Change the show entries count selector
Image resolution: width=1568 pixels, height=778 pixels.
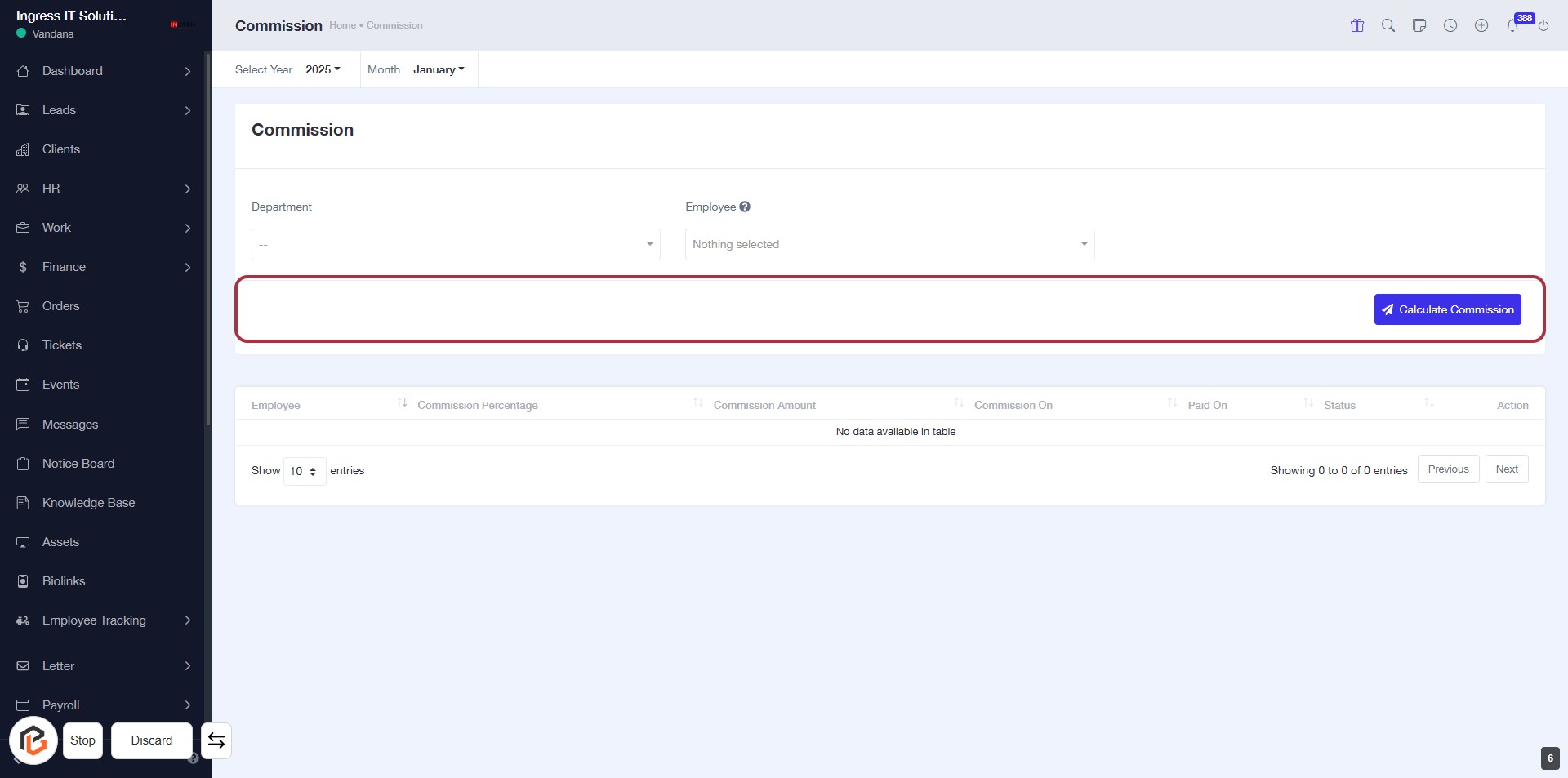(x=304, y=471)
